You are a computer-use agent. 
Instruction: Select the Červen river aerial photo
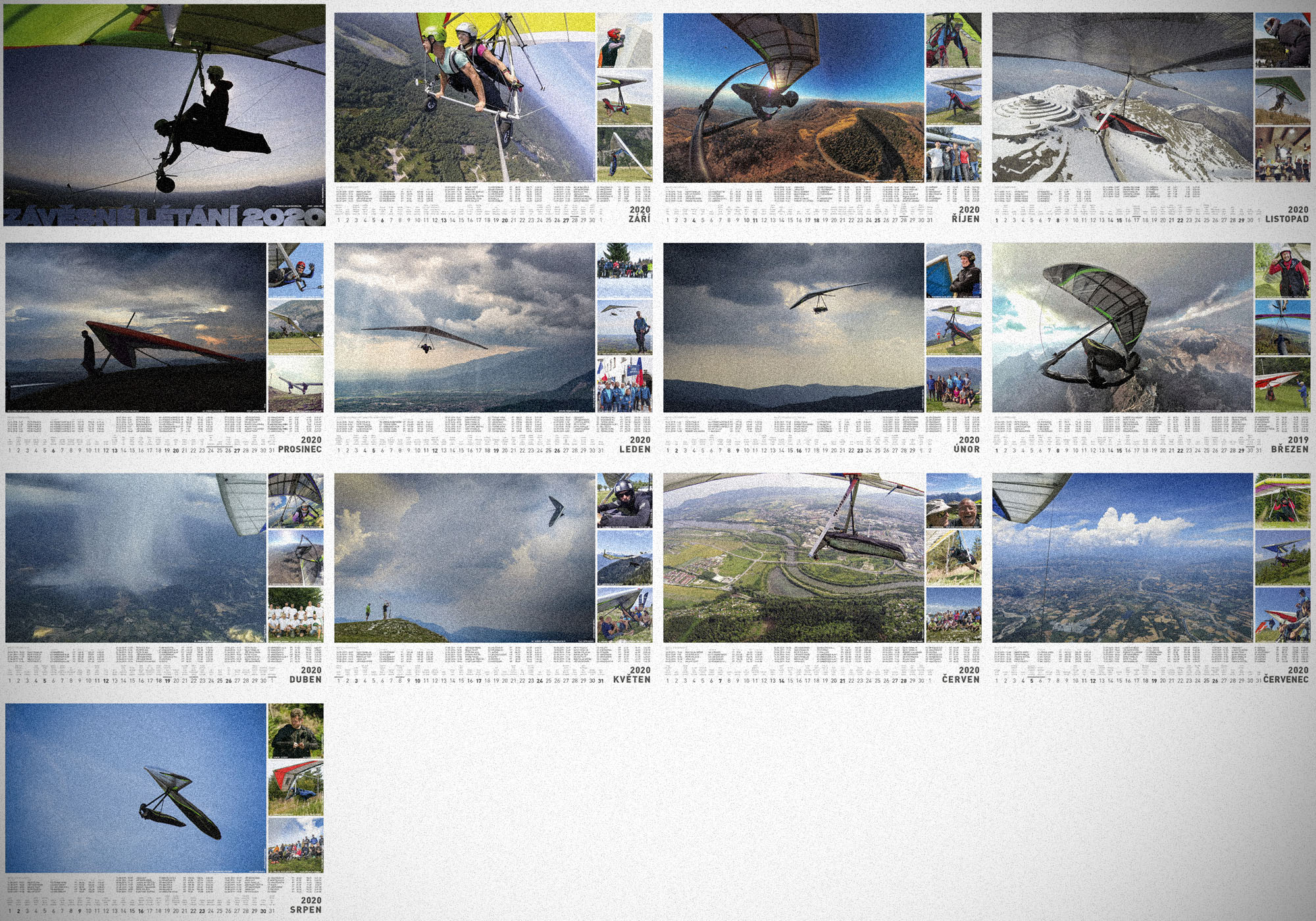point(794,558)
